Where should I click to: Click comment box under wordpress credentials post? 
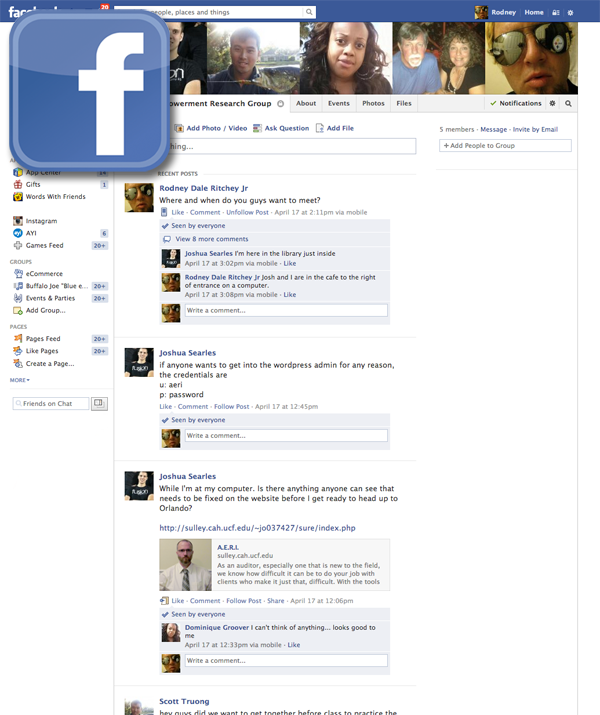coord(286,435)
